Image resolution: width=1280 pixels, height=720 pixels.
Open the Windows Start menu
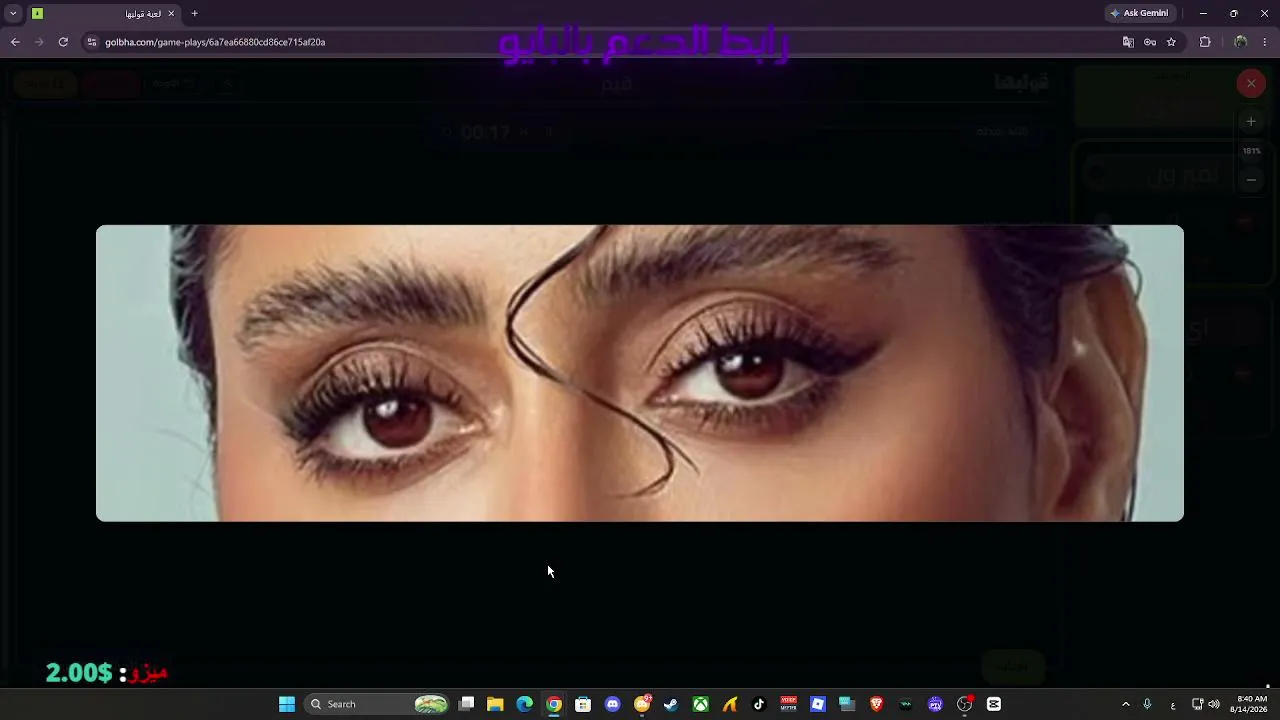tap(287, 704)
